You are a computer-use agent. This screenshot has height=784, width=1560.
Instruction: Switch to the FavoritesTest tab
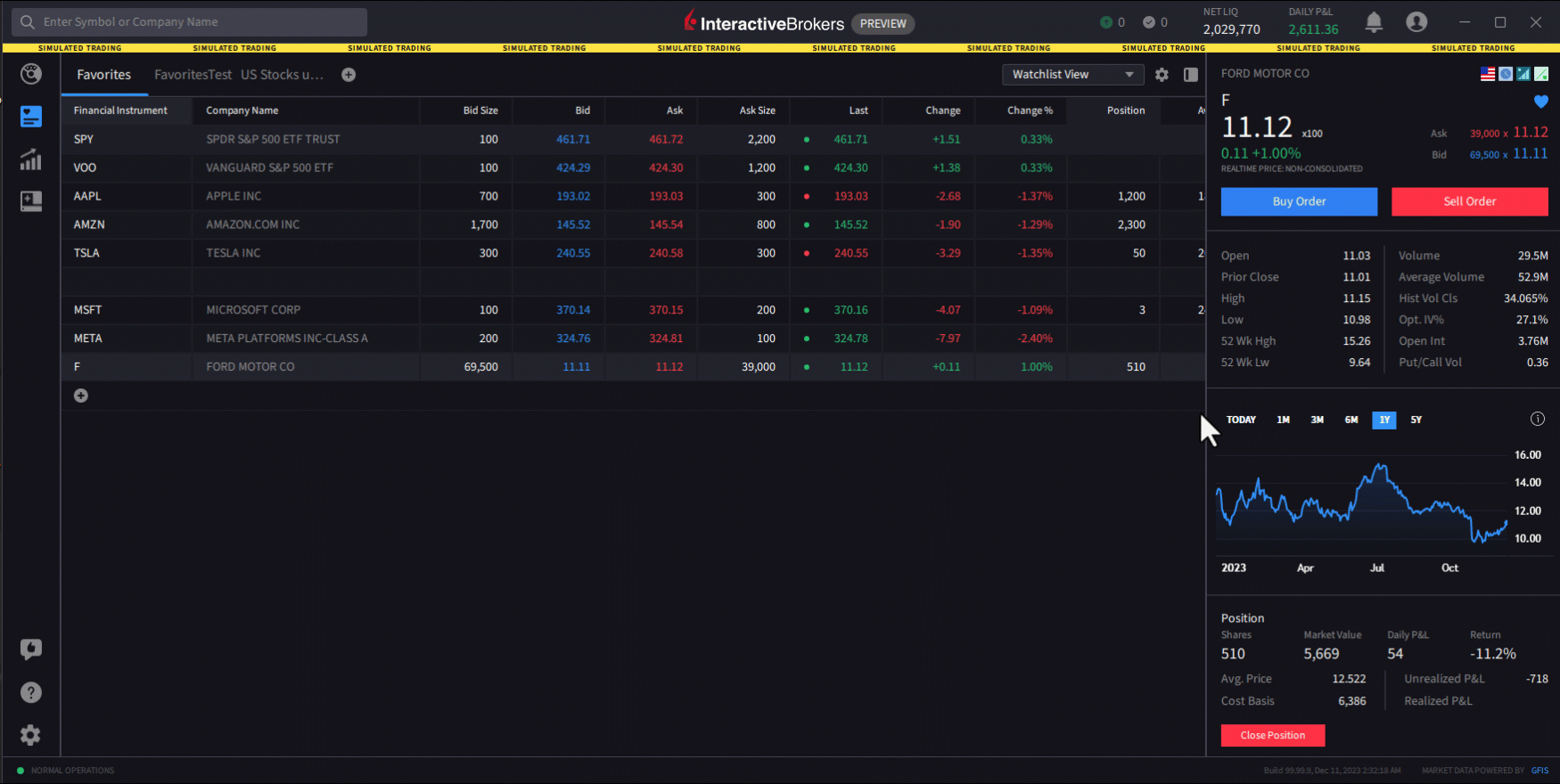pyautogui.click(x=193, y=75)
